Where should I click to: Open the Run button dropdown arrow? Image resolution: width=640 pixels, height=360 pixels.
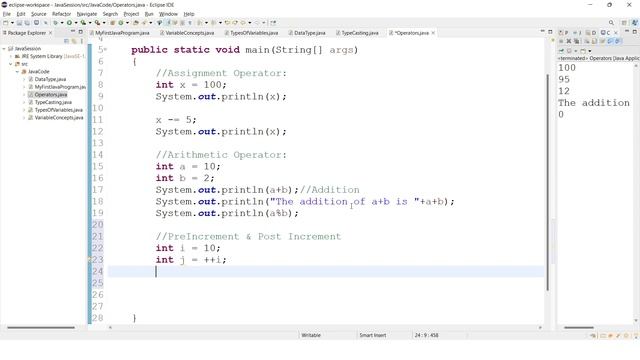(x=76, y=23)
